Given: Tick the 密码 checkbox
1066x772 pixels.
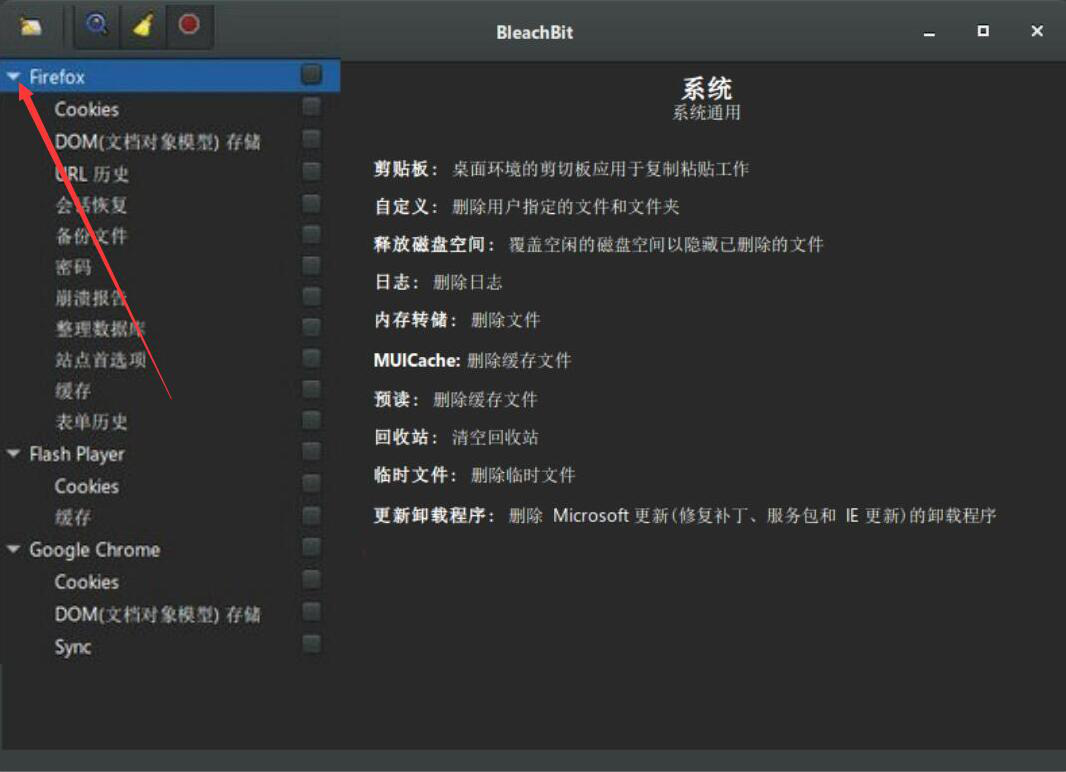Looking at the screenshot, I should coord(311,265).
